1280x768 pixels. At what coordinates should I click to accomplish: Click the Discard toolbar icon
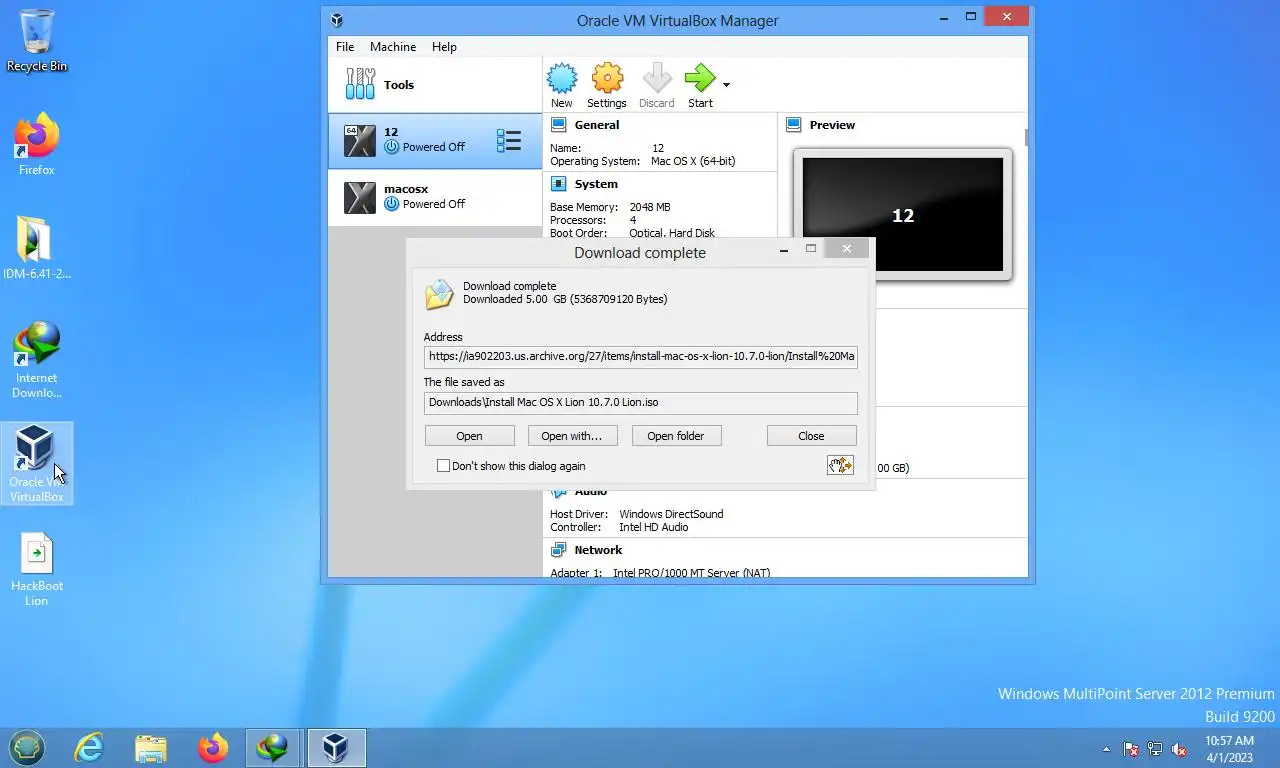pyautogui.click(x=656, y=85)
